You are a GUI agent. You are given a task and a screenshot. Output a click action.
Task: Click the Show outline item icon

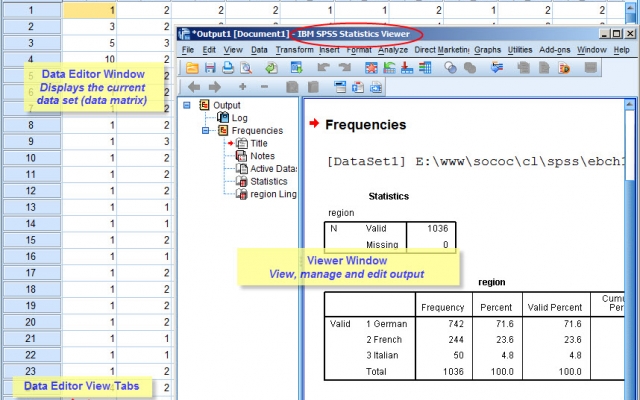point(292,87)
